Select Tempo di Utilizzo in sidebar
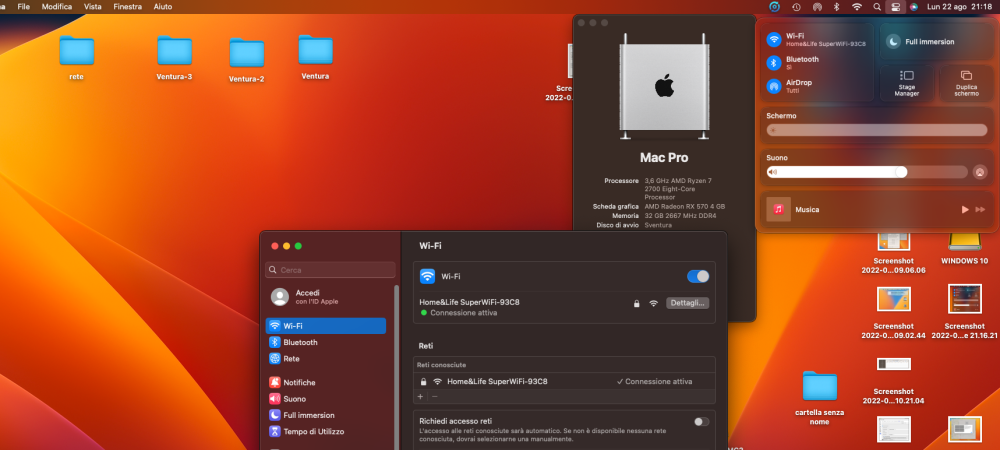Viewport: 1000px width, 450px height. pyautogui.click(x=326, y=432)
